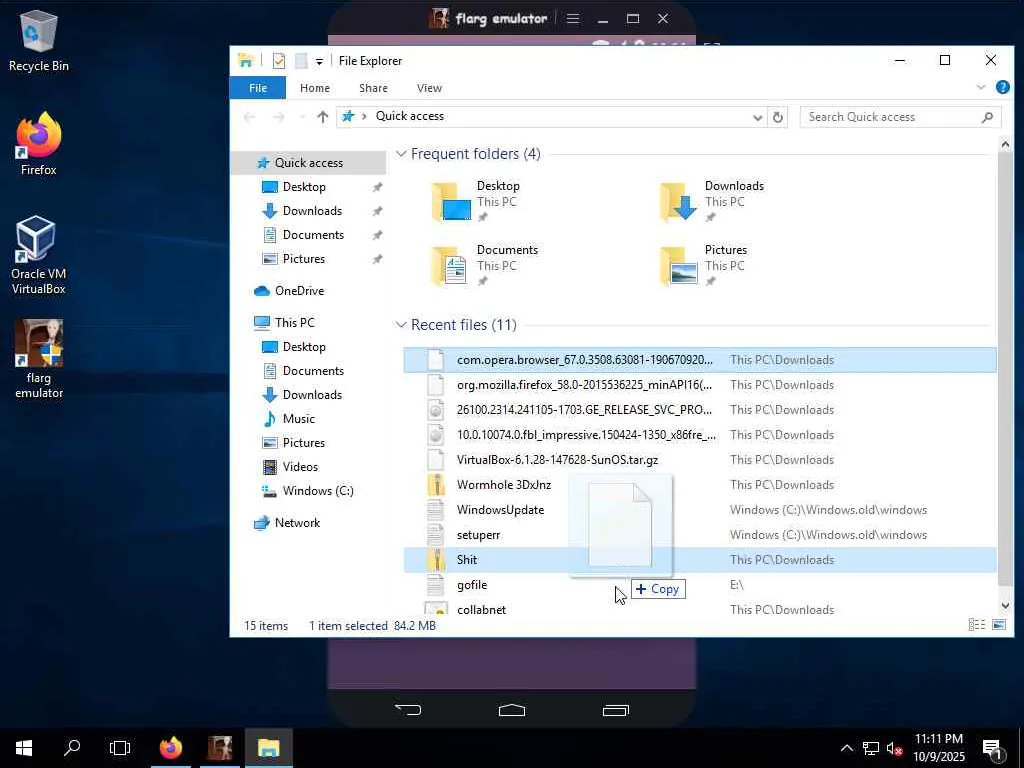Open the File ribbon tab
Viewport: 1024px width, 768px height.
pyautogui.click(x=258, y=88)
